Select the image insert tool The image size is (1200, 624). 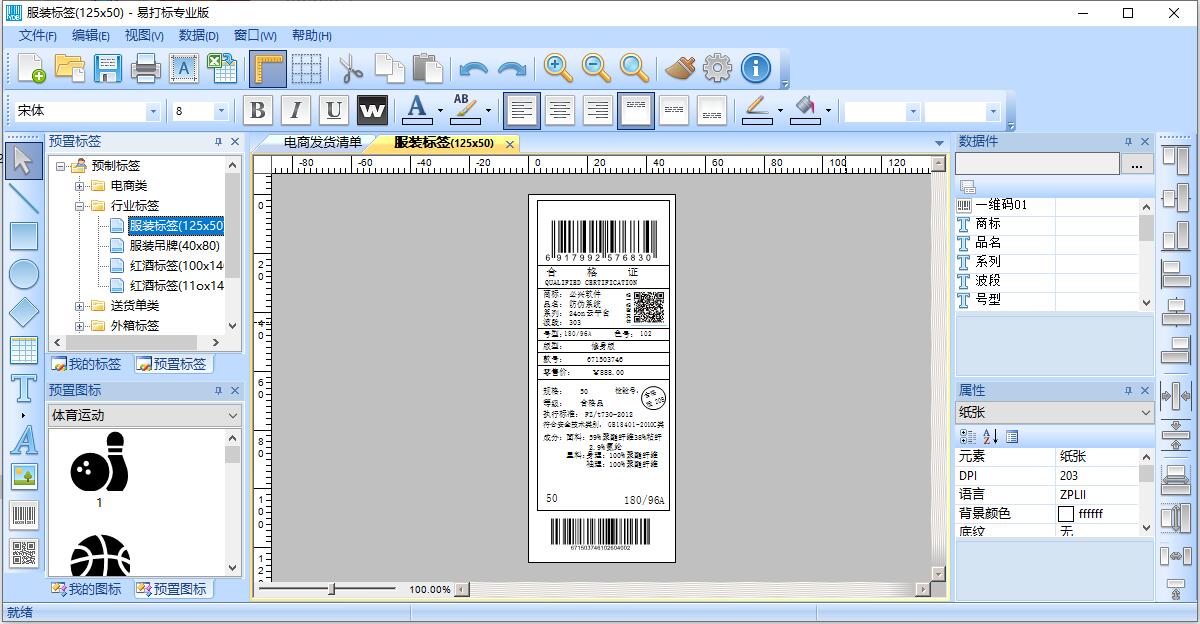[24, 477]
